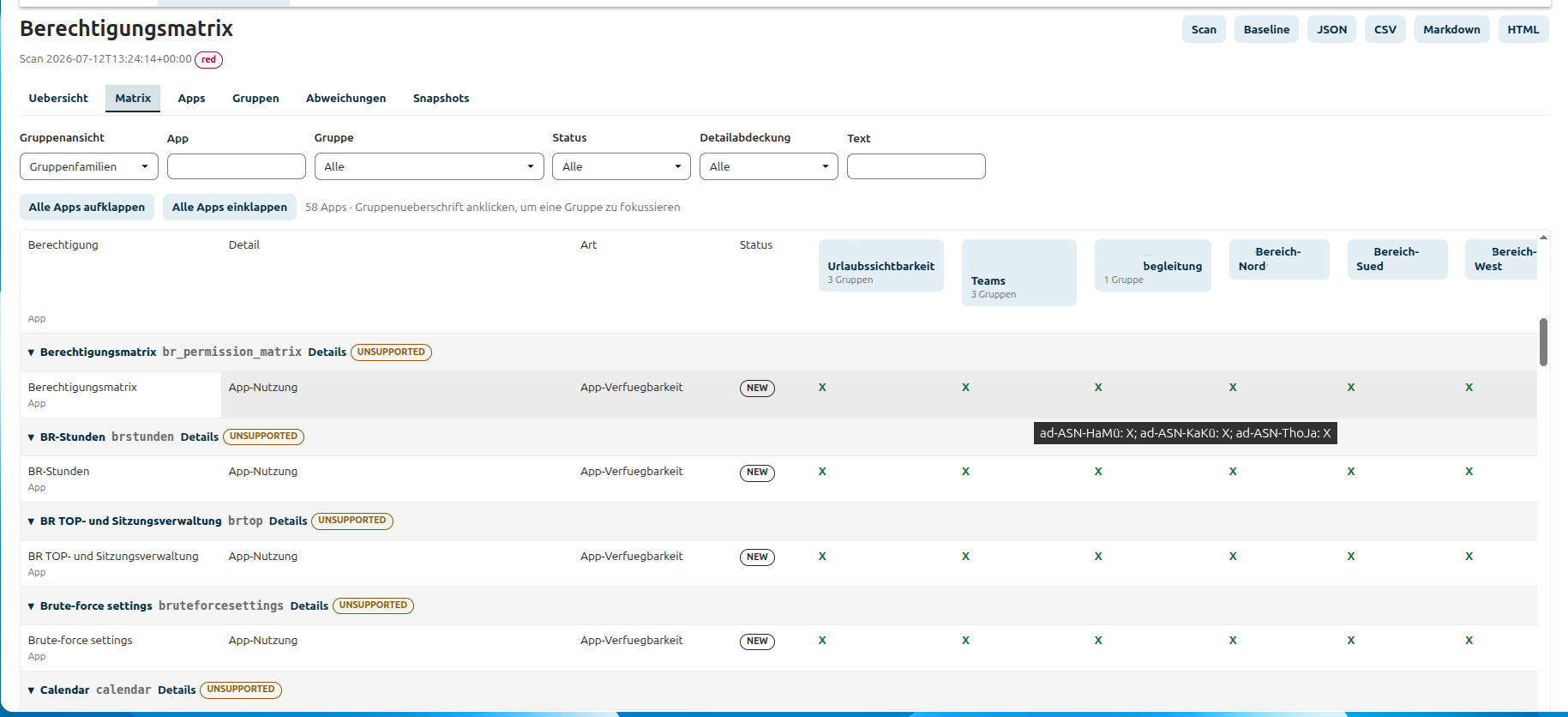The width and height of the screenshot is (1568, 717).
Task: Focus the Bereich-Sued group header
Action: [1397, 259]
